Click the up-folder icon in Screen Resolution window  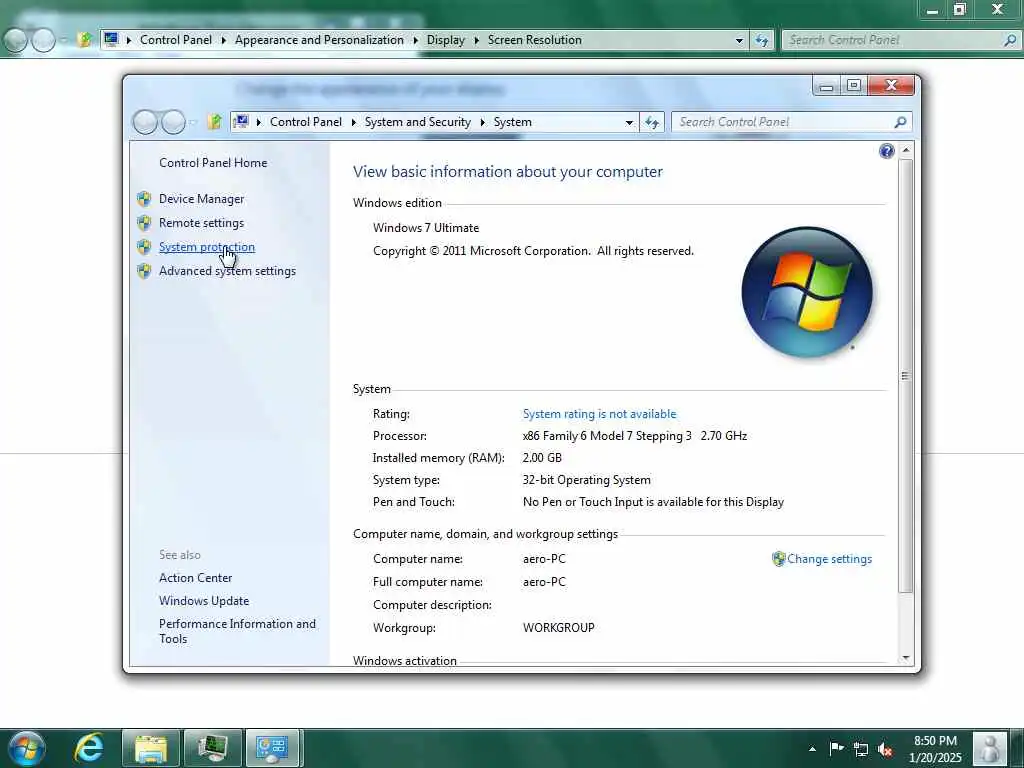point(84,40)
